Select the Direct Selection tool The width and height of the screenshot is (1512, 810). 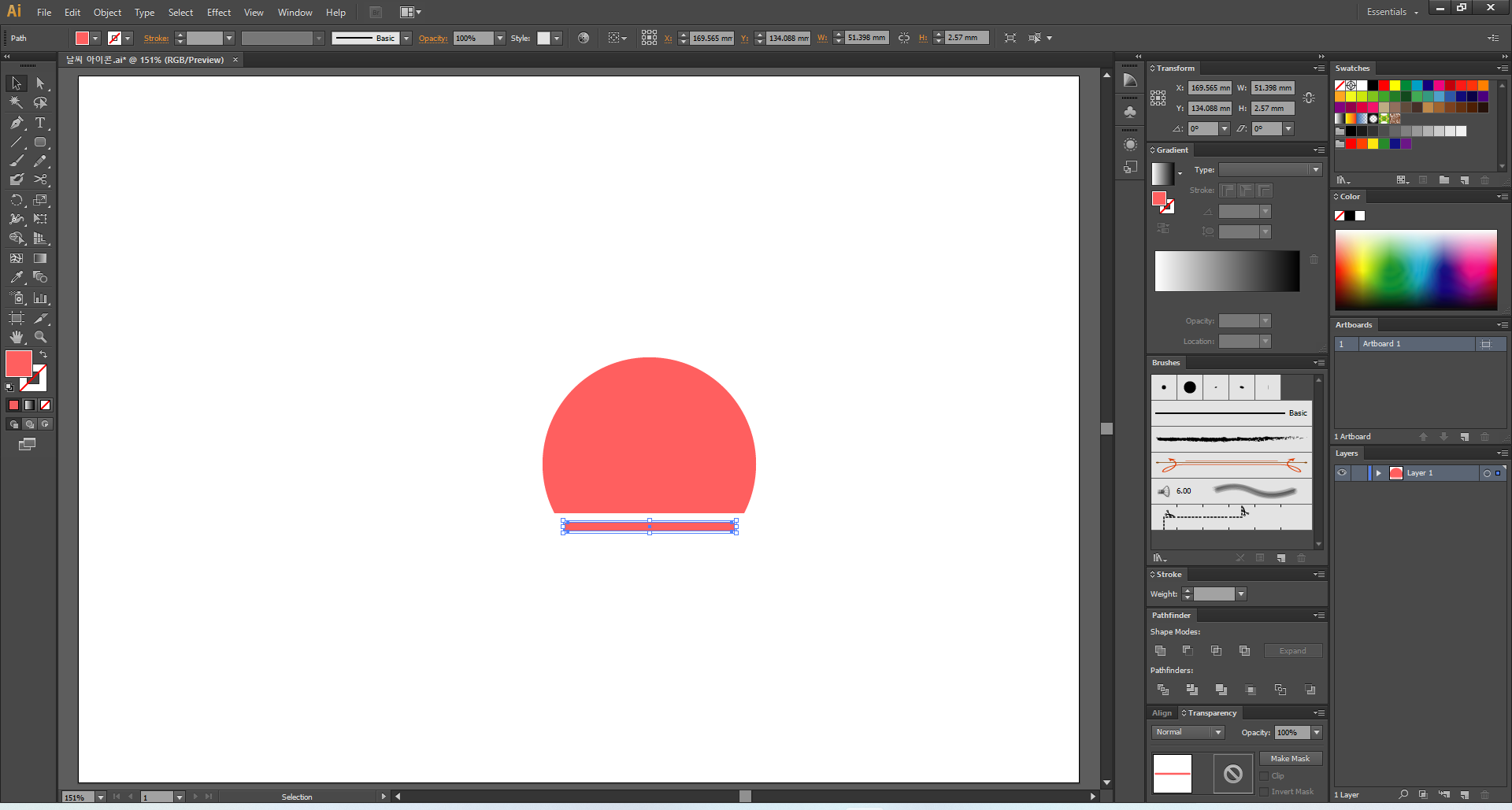click(40, 83)
